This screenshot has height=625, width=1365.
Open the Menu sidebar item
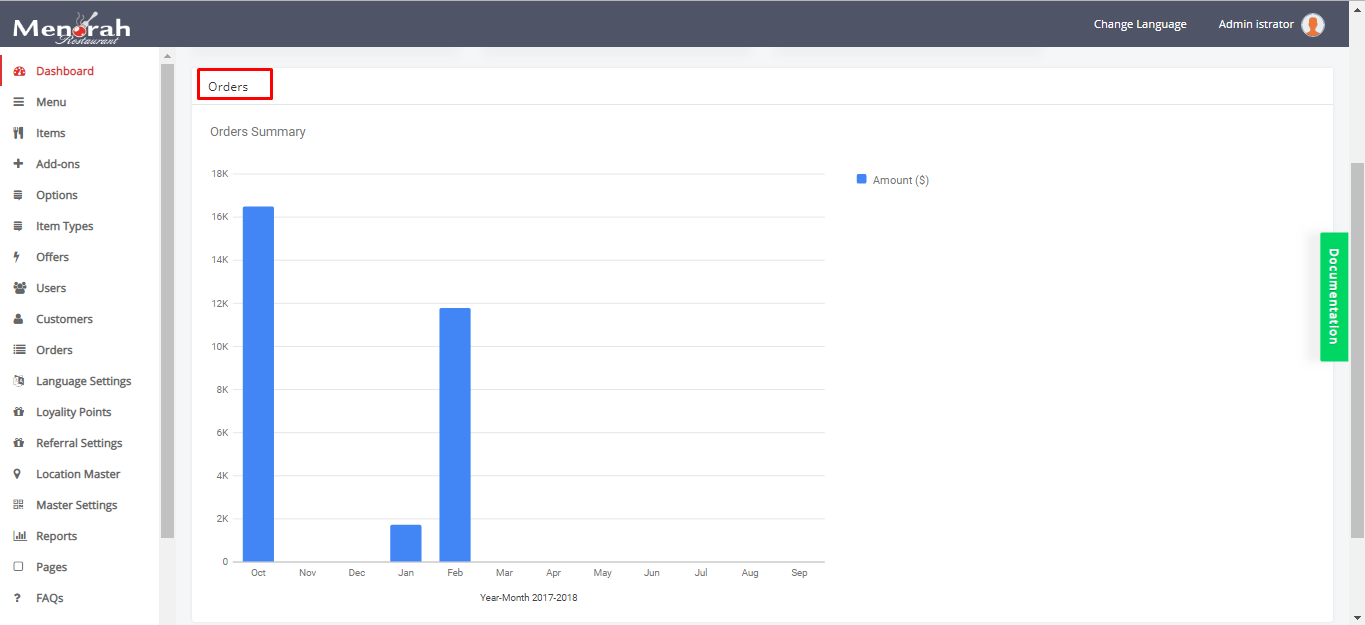point(51,102)
